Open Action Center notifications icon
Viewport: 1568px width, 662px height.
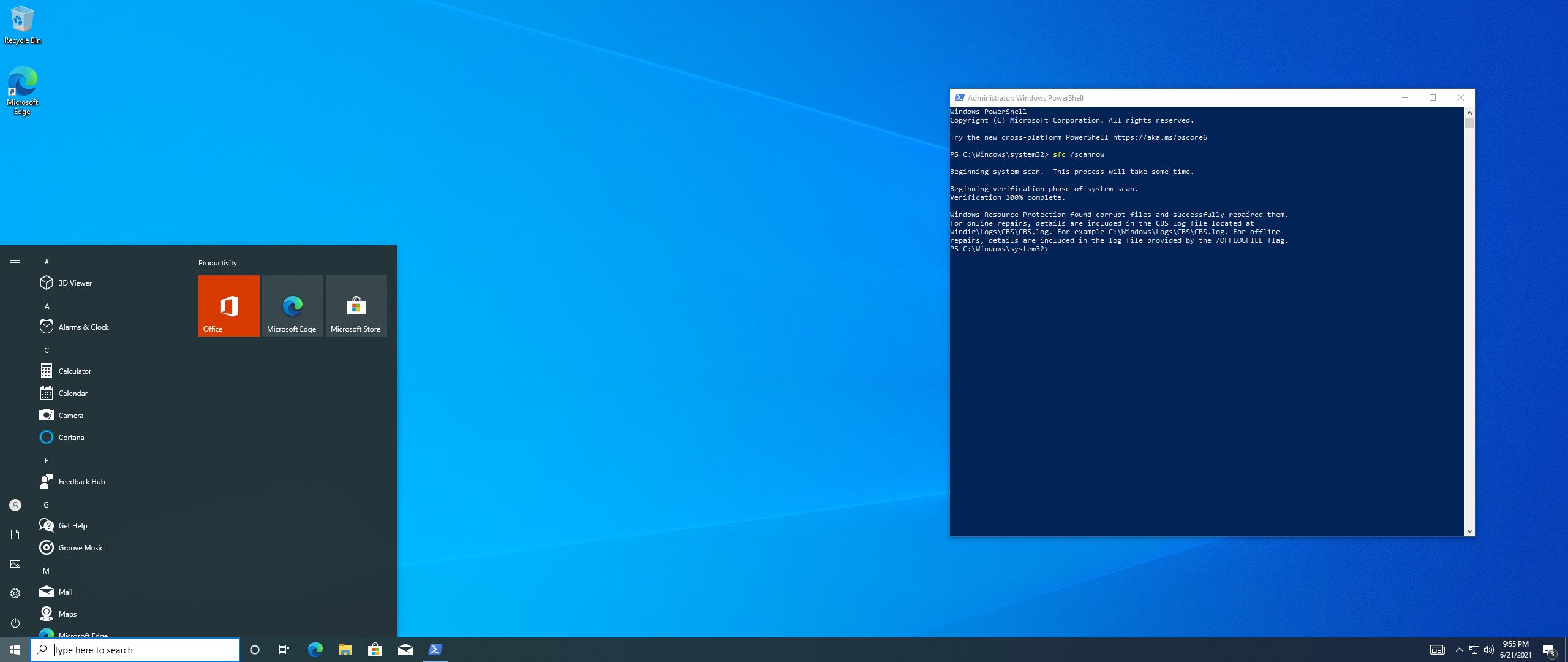click(1549, 650)
